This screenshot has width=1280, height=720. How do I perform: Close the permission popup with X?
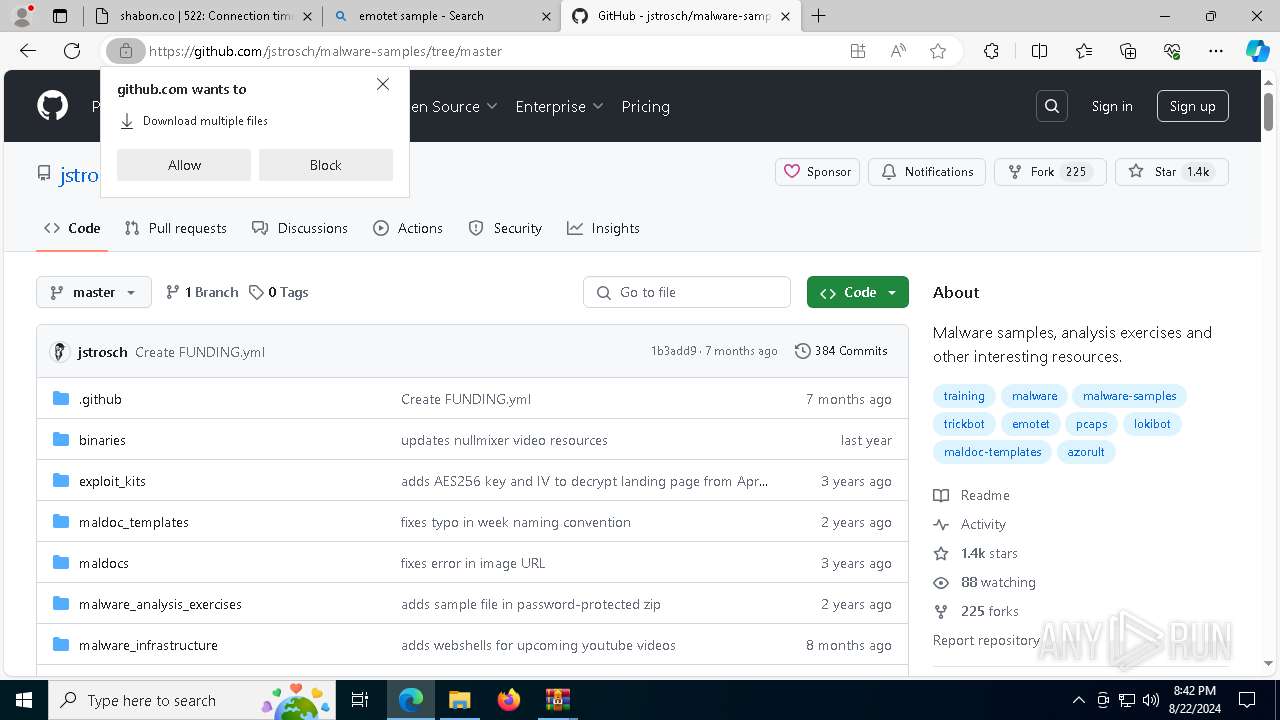tap(383, 85)
